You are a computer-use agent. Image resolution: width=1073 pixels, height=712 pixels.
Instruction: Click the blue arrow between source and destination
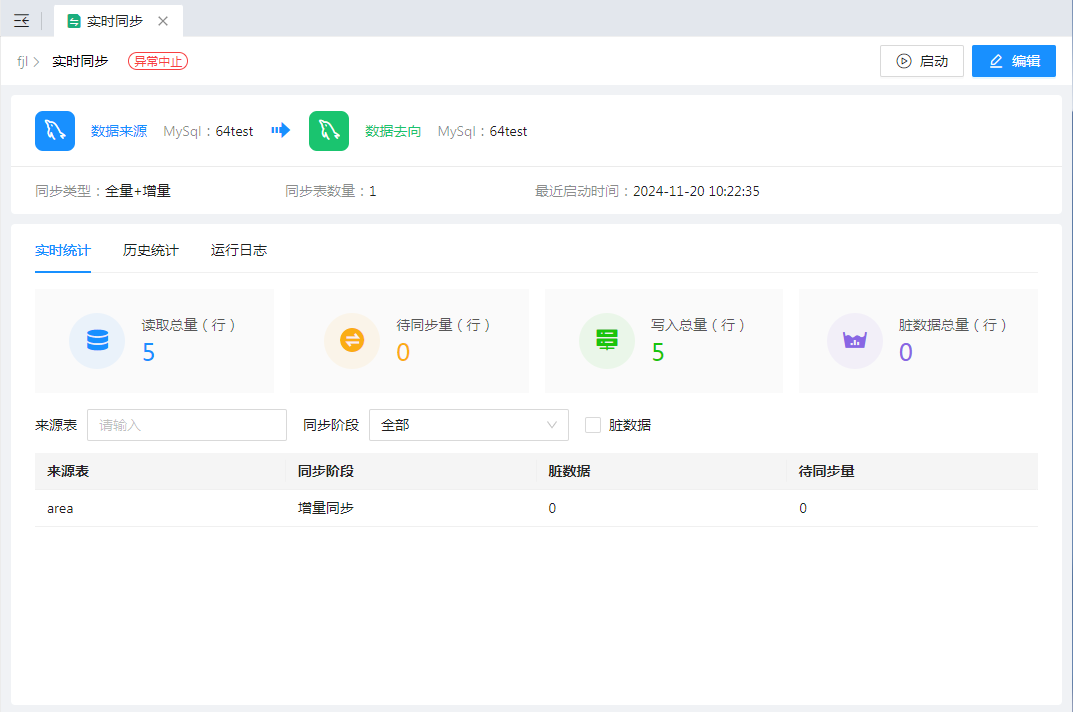(281, 131)
